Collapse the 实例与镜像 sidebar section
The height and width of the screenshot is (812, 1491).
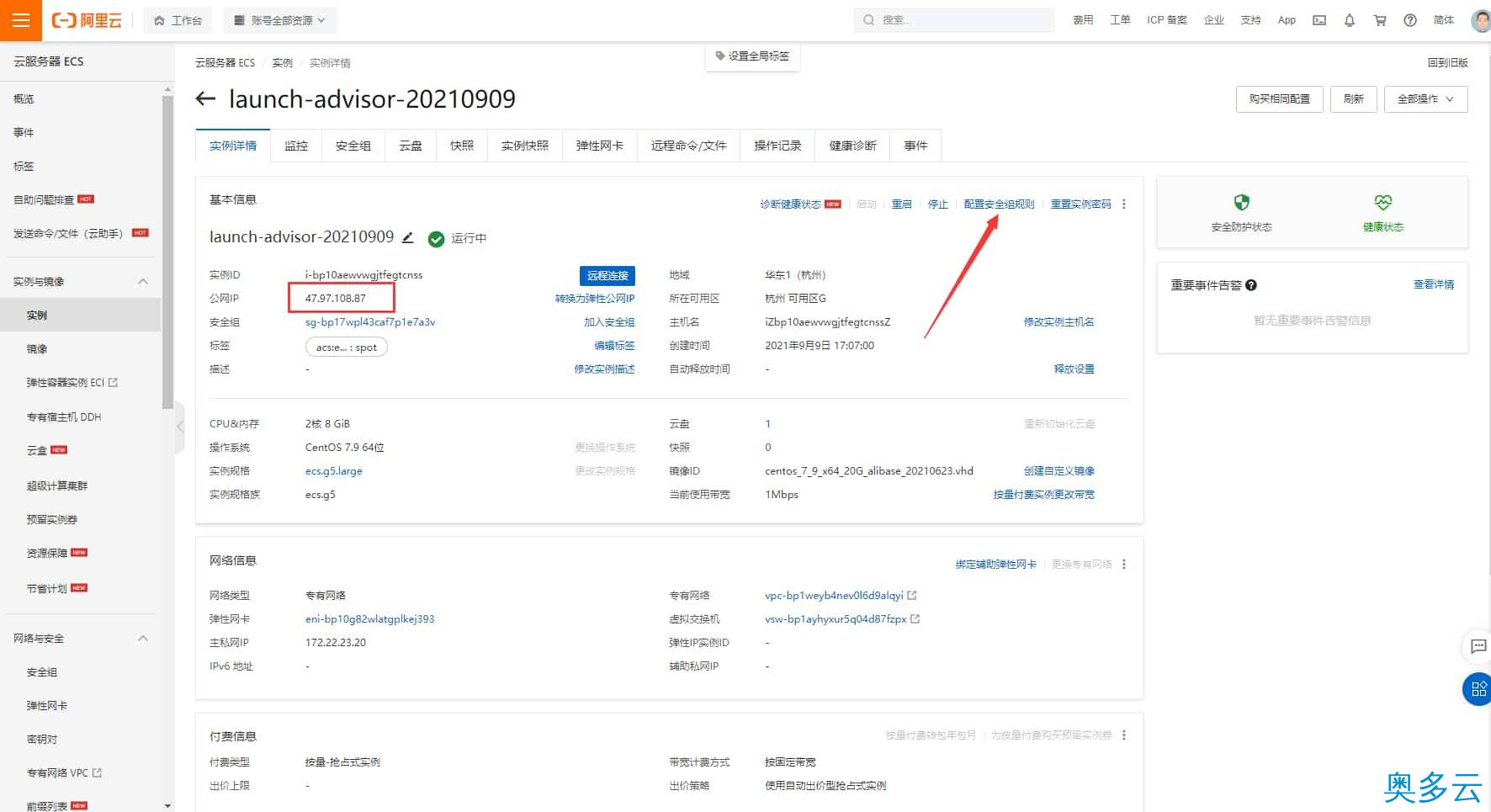pyautogui.click(x=143, y=282)
